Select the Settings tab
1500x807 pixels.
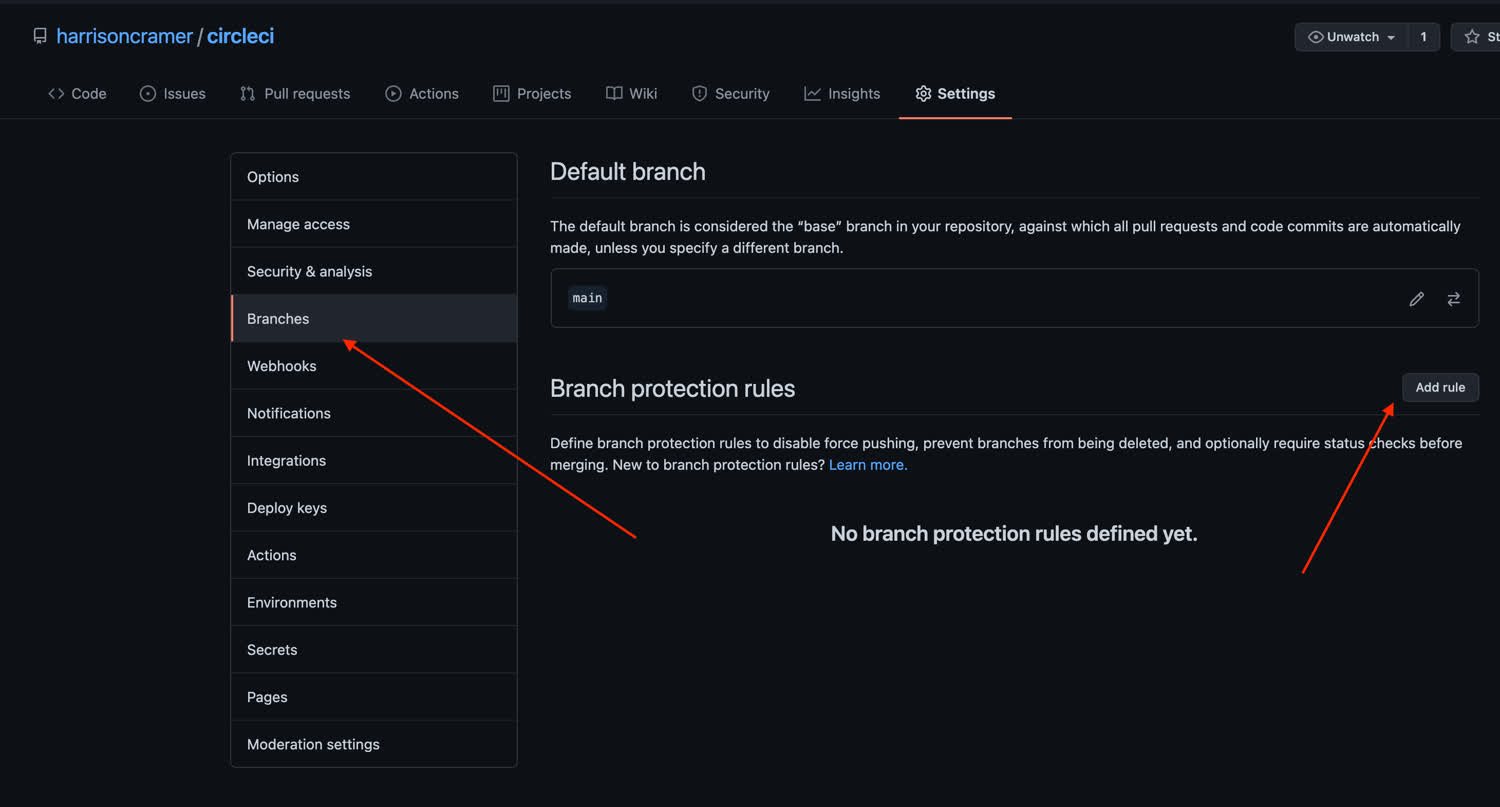pos(955,93)
